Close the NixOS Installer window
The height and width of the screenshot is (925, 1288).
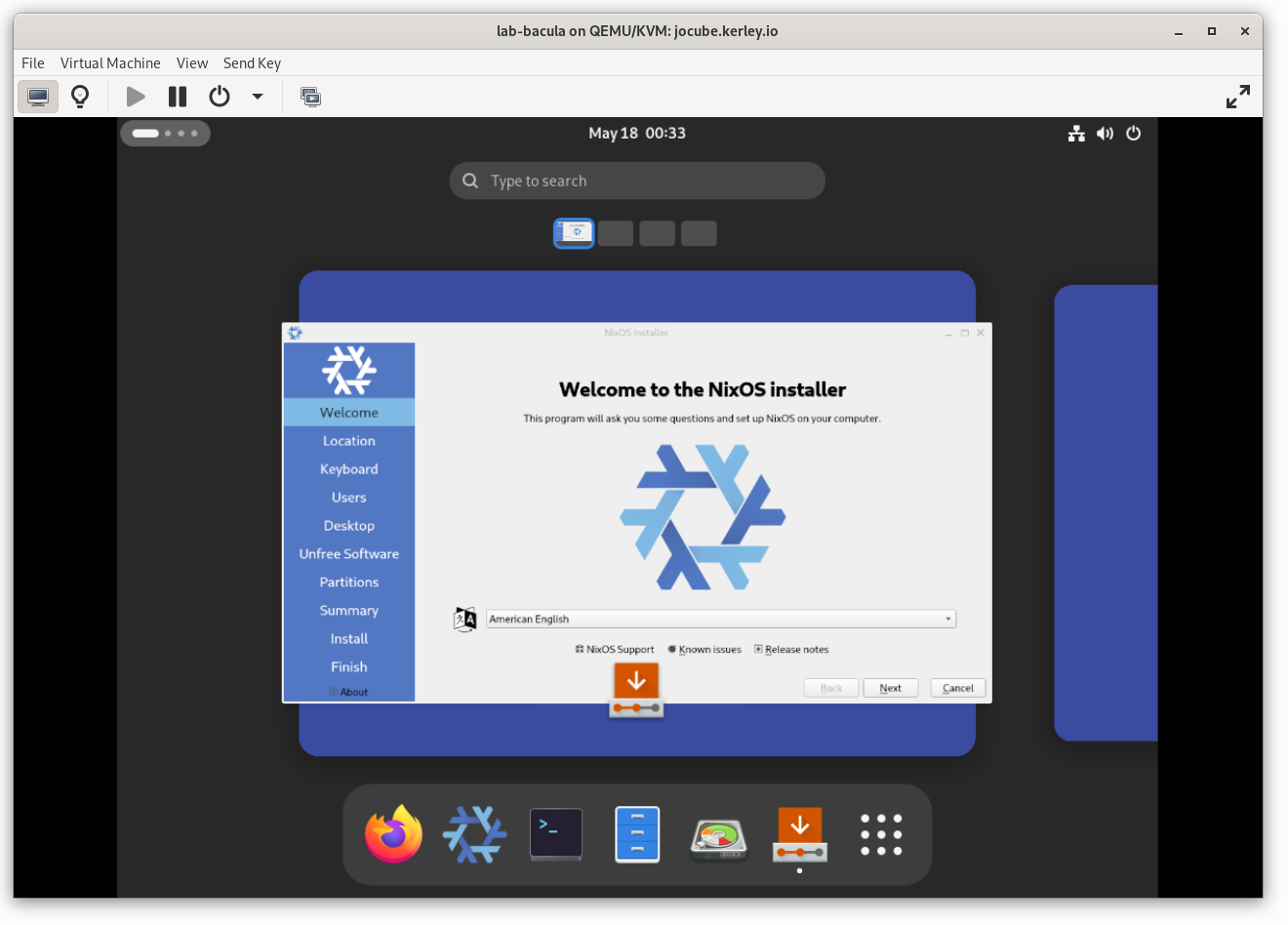(x=981, y=334)
